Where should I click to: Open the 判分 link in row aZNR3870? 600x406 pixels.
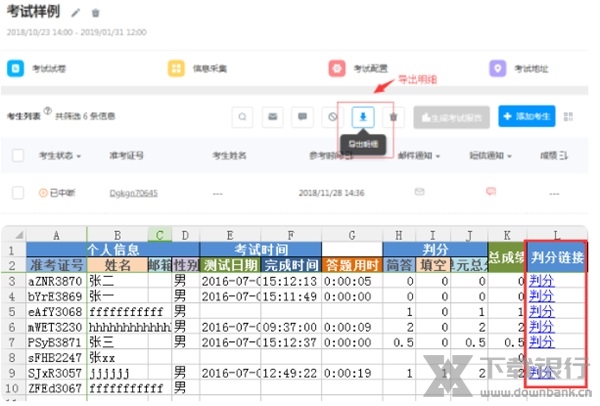tap(541, 281)
